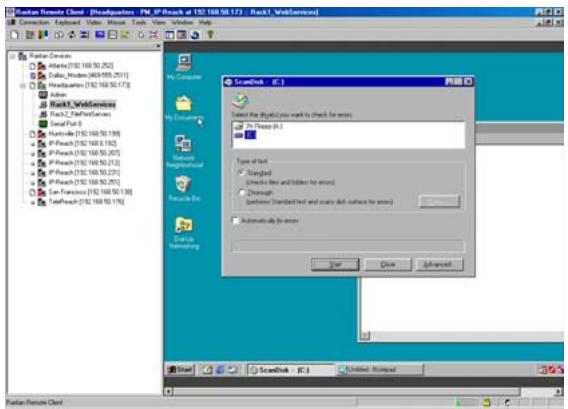Click the yellow lock icon in status bar
The image size is (568, 409).
[486, 402]
